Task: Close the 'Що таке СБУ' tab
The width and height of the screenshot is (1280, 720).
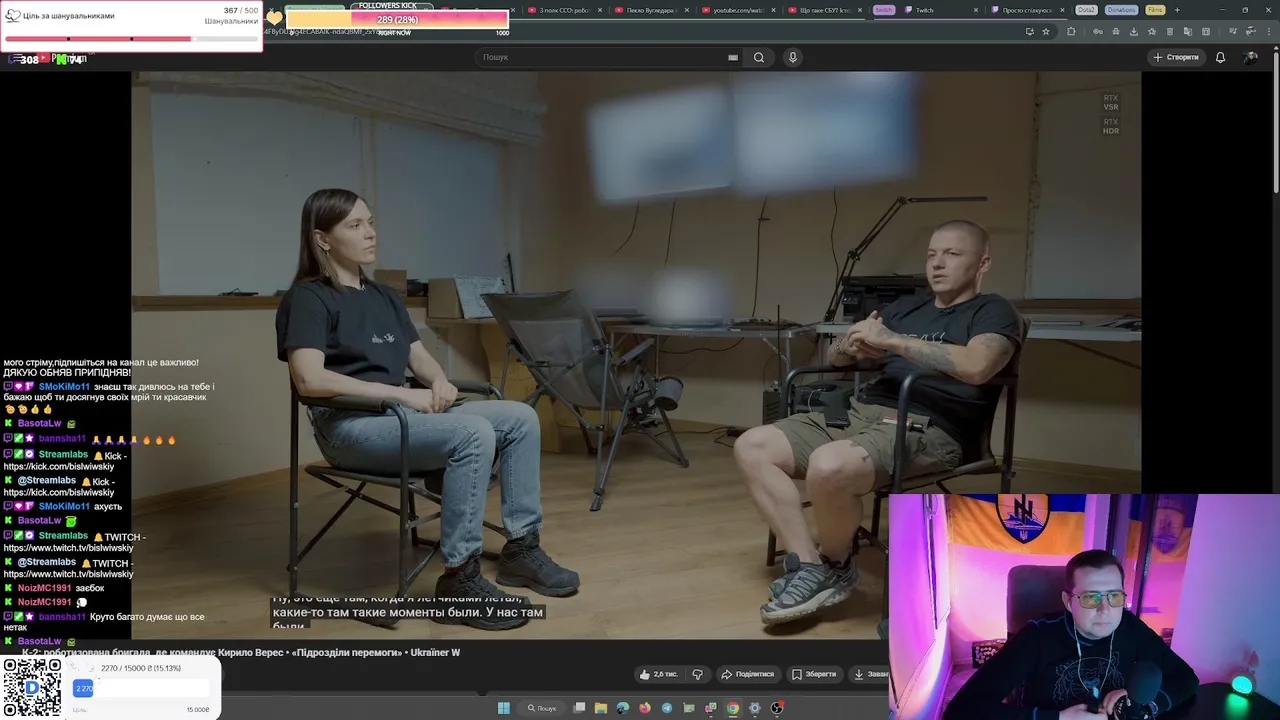Action: [x=859, y=10]
